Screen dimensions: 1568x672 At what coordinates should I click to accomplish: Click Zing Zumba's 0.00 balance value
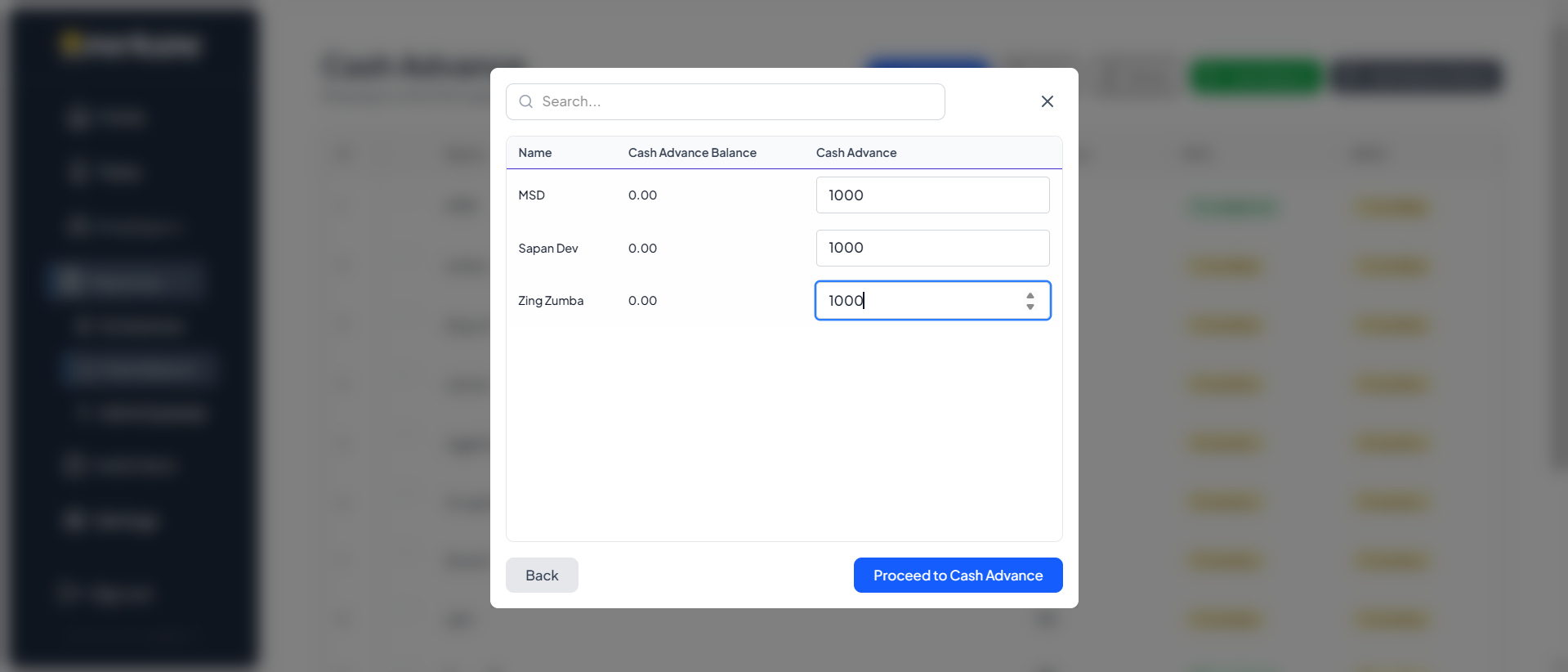642,301
